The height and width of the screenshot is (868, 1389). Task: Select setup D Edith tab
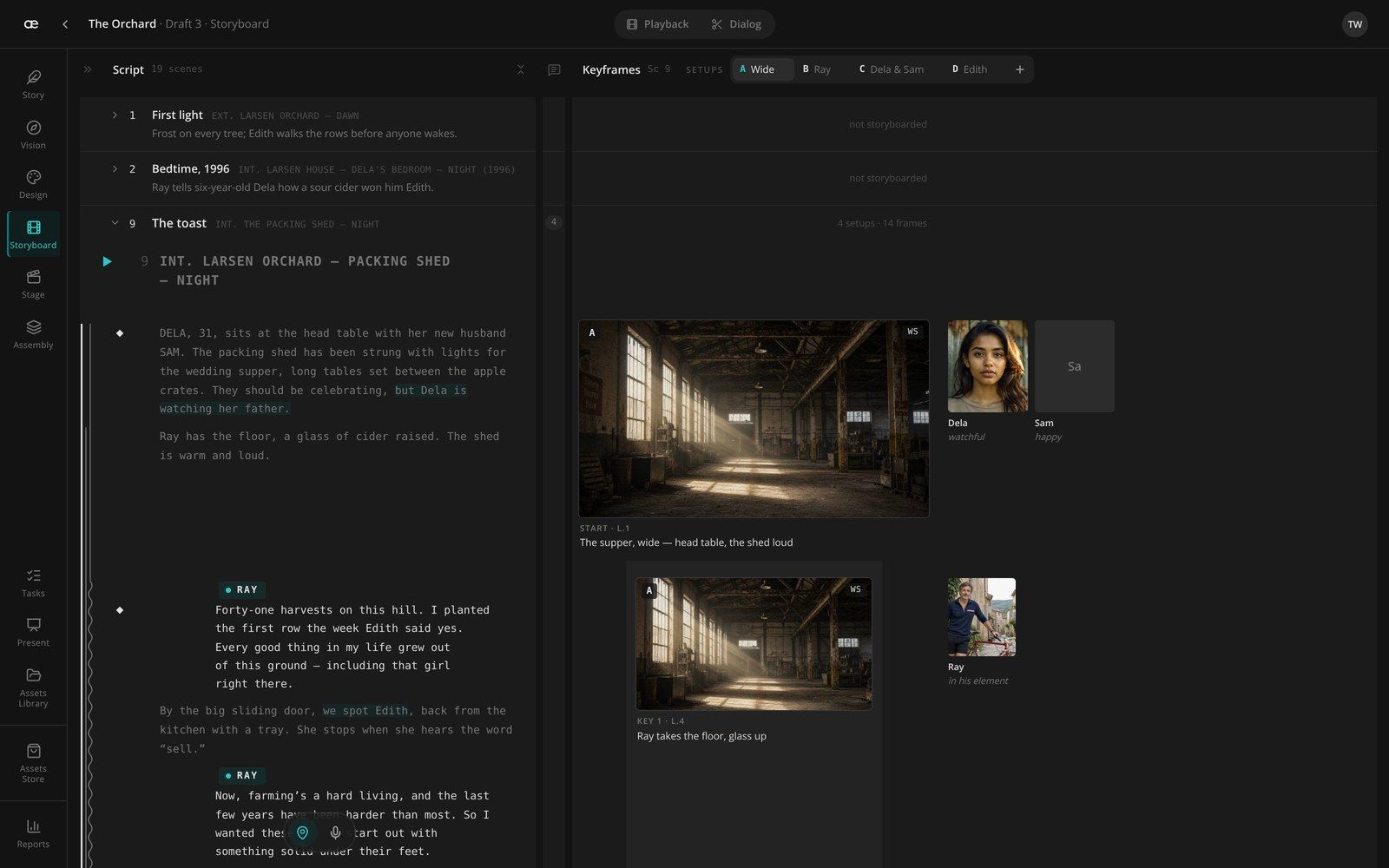tap(970, 69)
